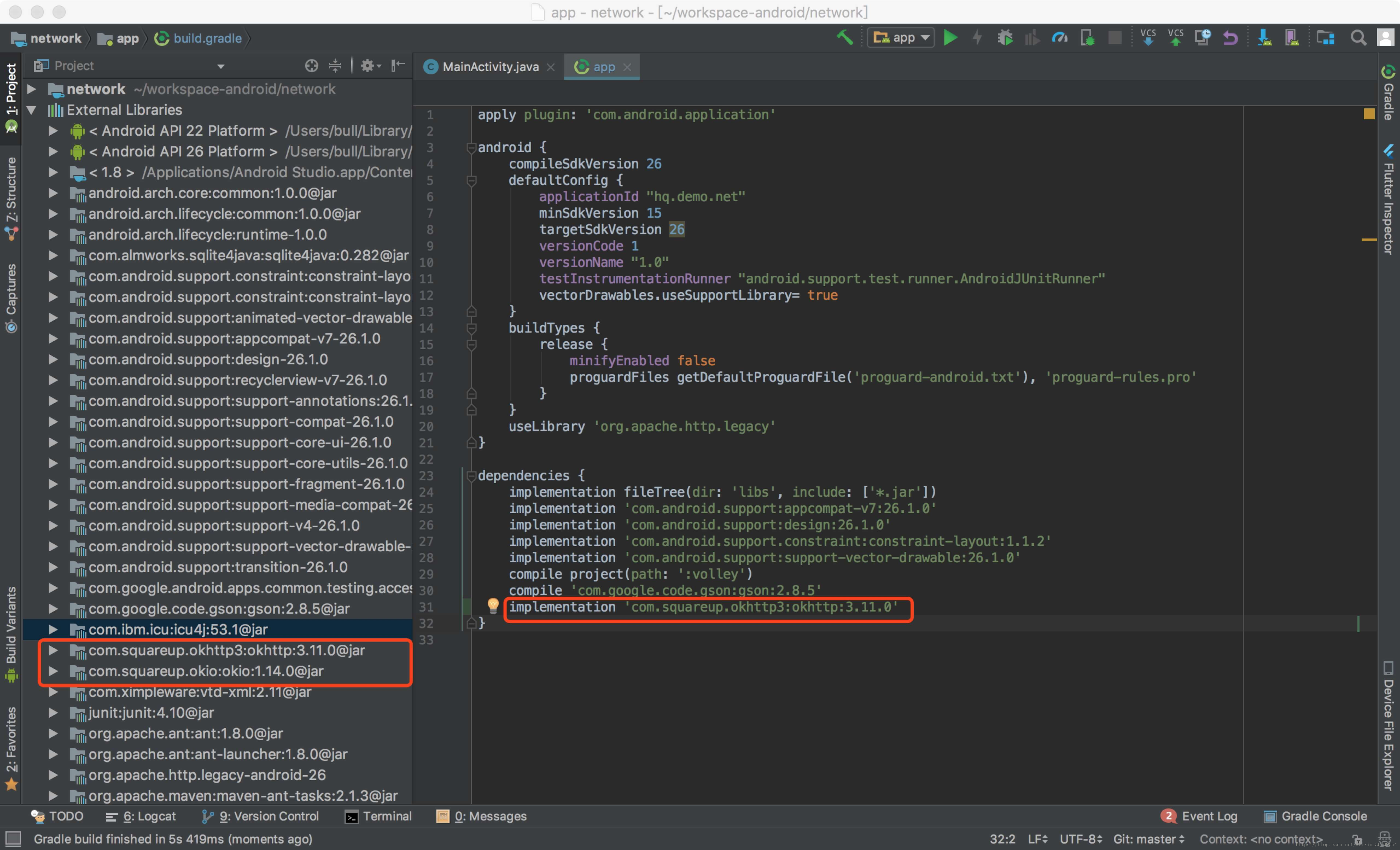Open Search Everywhere magnifier icon
The width and height of the screenshot is (1400, 850).
(1358, 38)
